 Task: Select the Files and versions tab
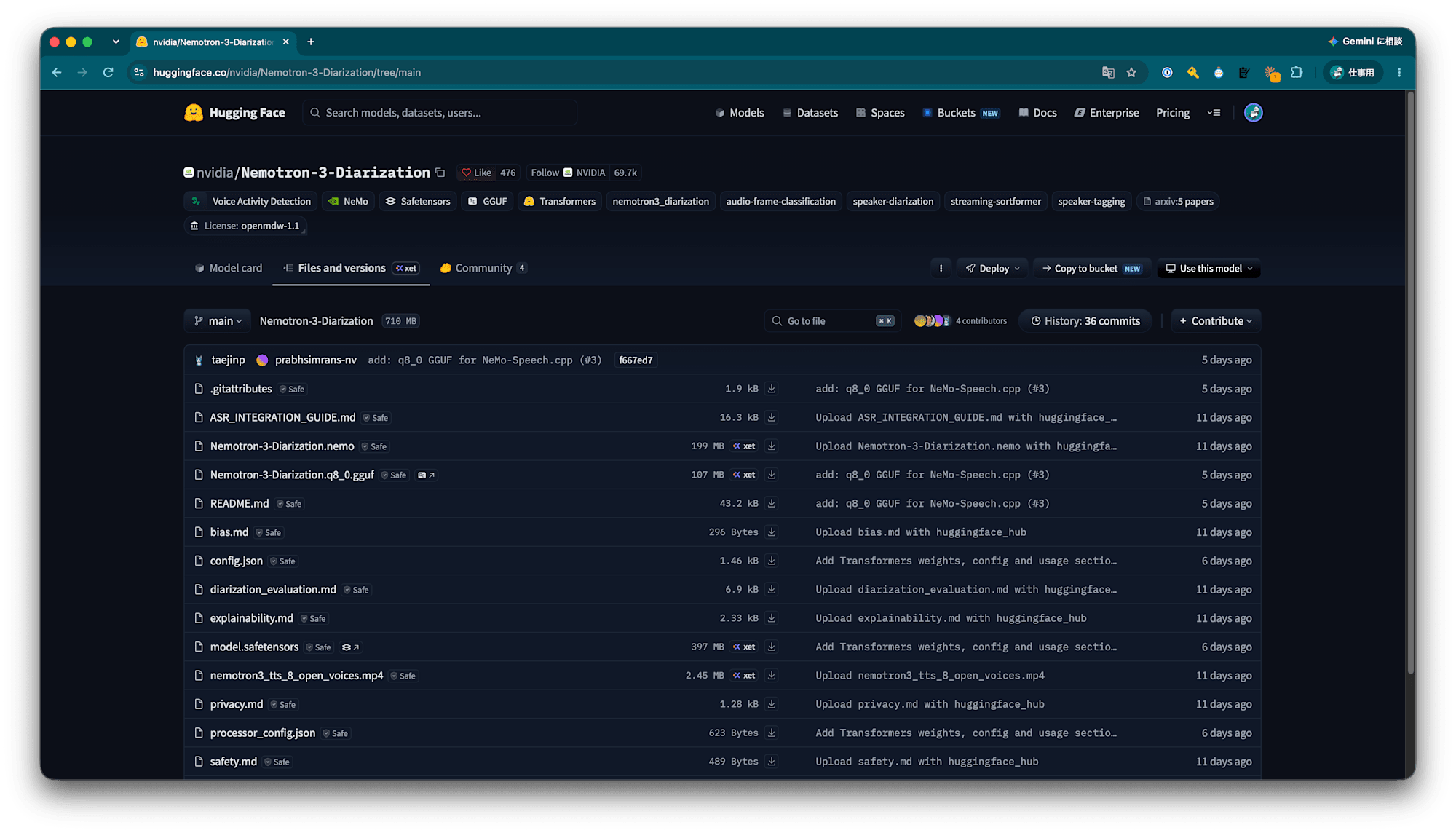pyautogui.click(x=351, y=269)
